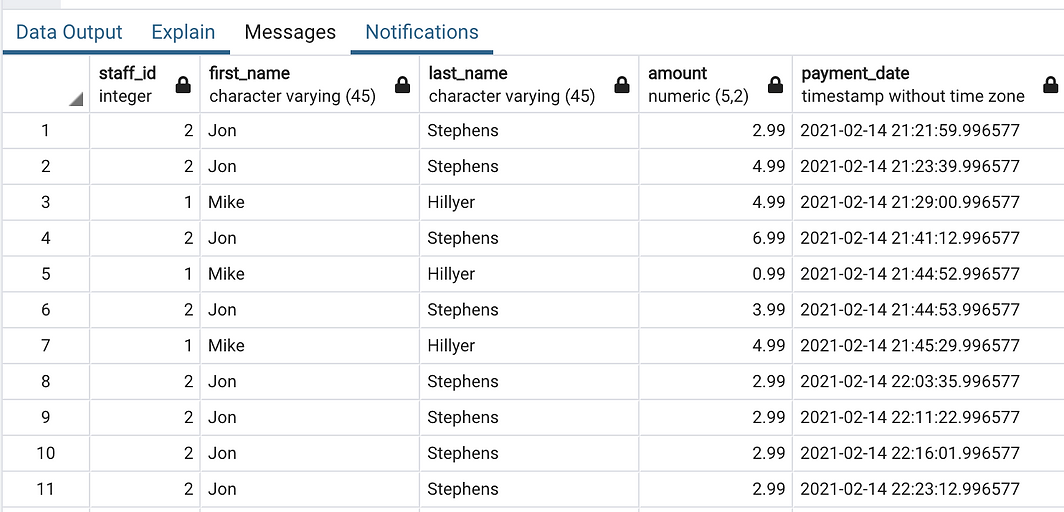
Task: Click the lock icon in payment_date column
Action: [1050, 85]
